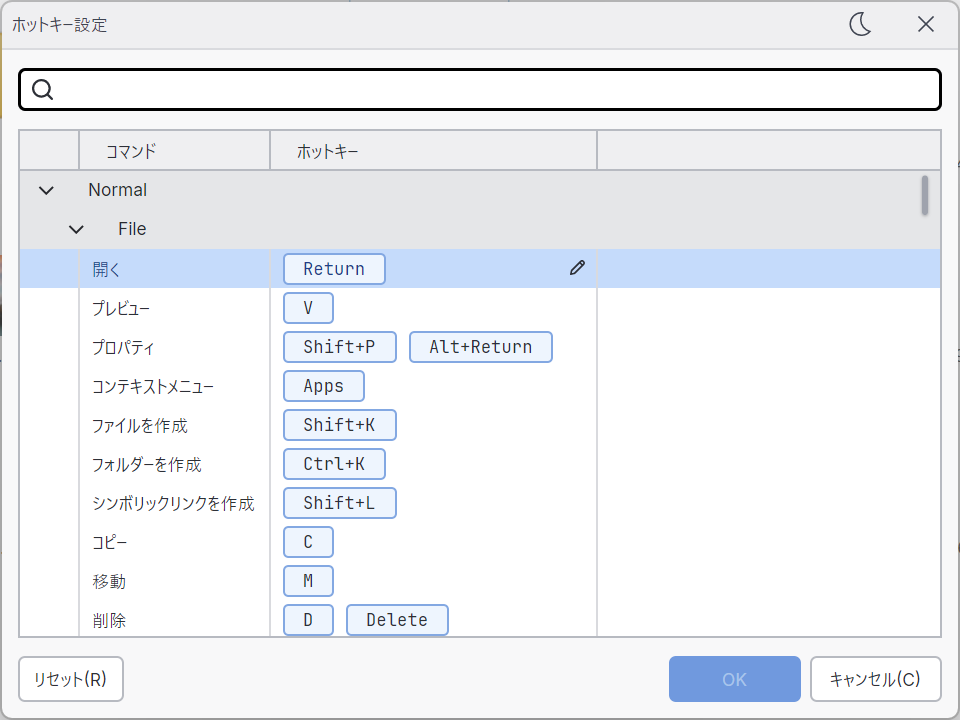Image resolution: width=960 pixels, height=720 pixels.
Task: Toggle dark mode with the moon icon
Action: (860, 25)
